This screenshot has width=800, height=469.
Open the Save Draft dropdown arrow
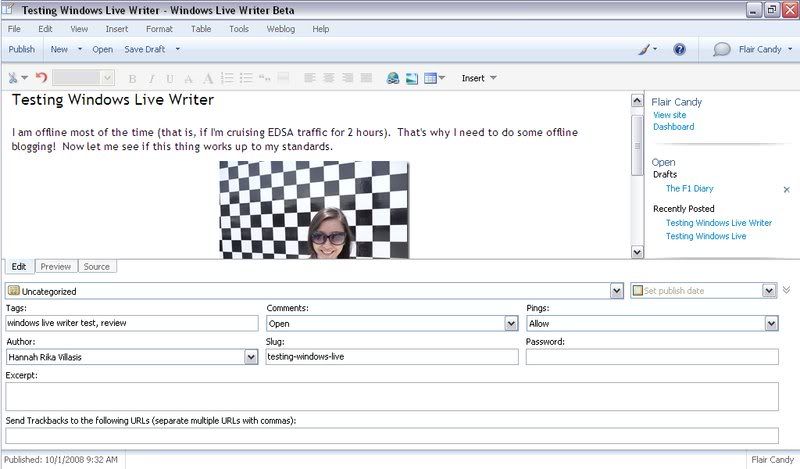click(x=178, y=50)
